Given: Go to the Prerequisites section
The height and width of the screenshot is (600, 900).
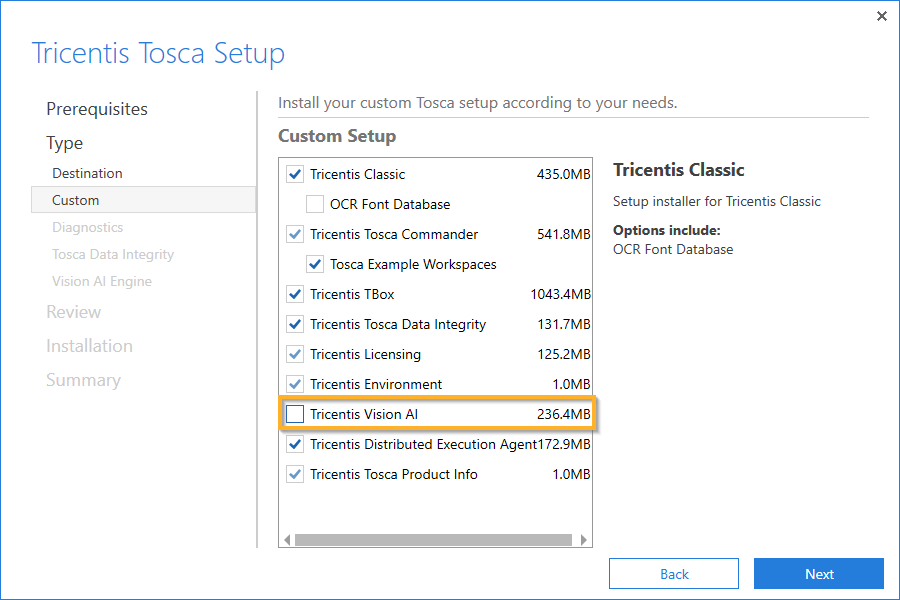Looking at the screenshot, I should pyautogui.click(x=97, y=109).
